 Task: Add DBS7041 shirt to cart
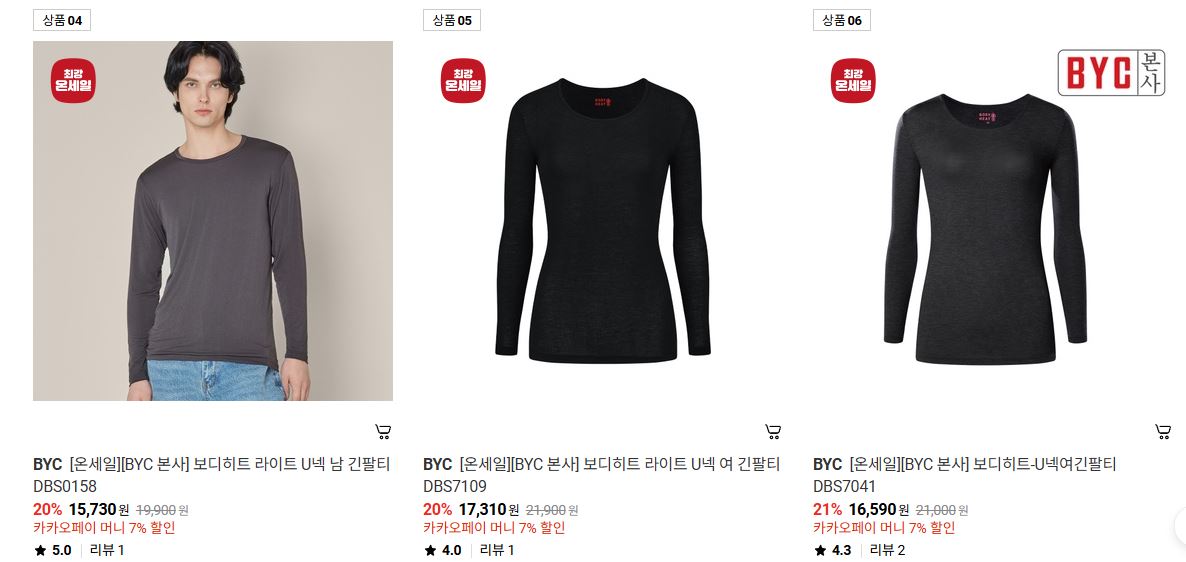coord(1163,432)
